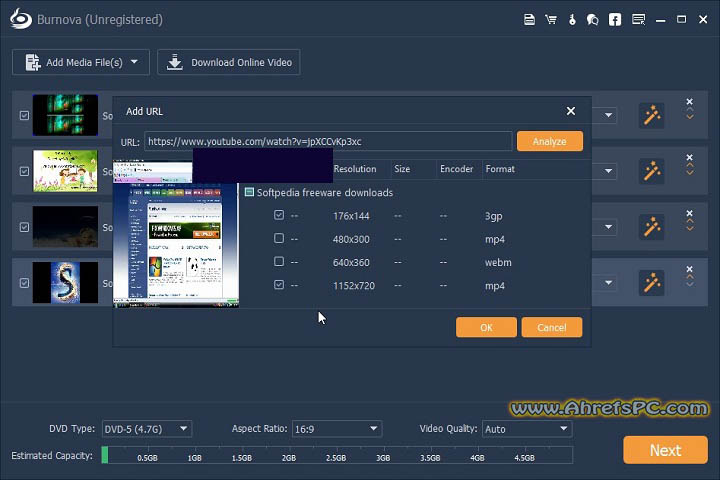The width and height of the screenshot is (720, 480).
Task: Click the Encoder column header
Action: click(456, 169)
